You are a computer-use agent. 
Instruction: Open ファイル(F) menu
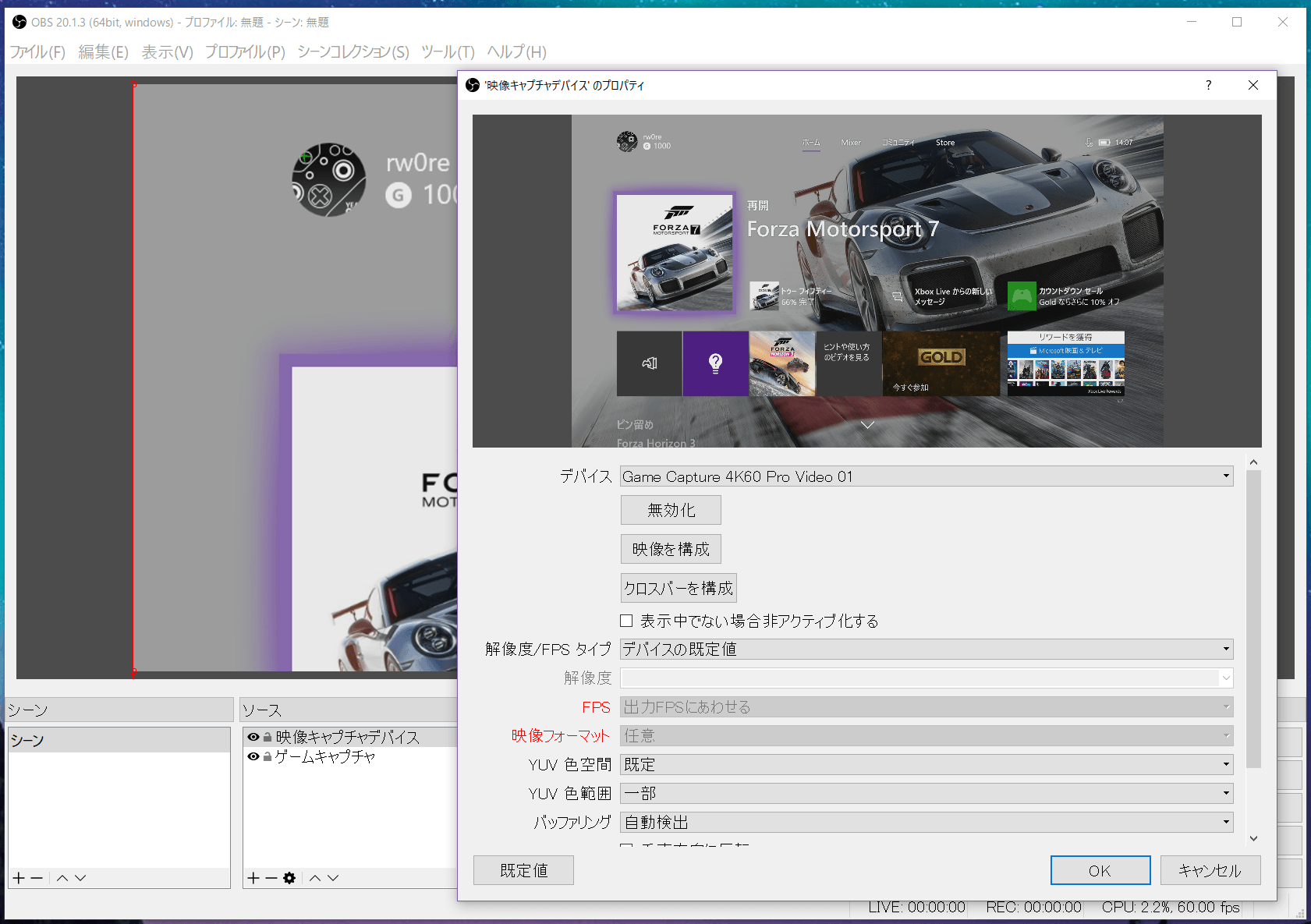(37, 52)
